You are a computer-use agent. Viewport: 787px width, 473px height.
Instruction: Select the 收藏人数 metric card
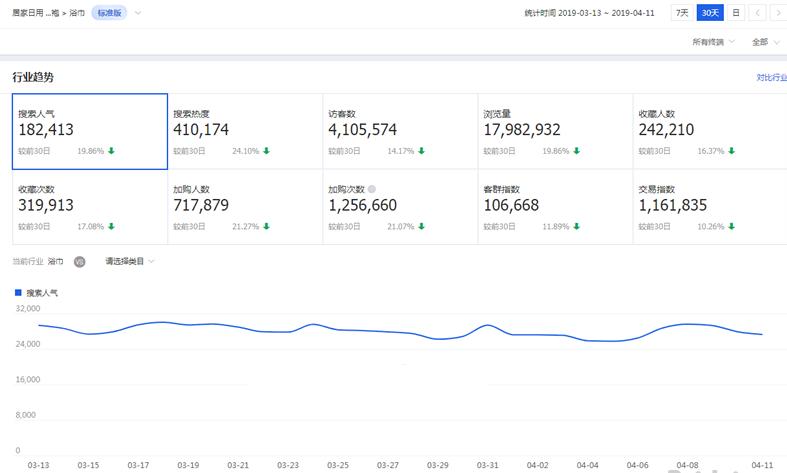(x=709, y=132)
